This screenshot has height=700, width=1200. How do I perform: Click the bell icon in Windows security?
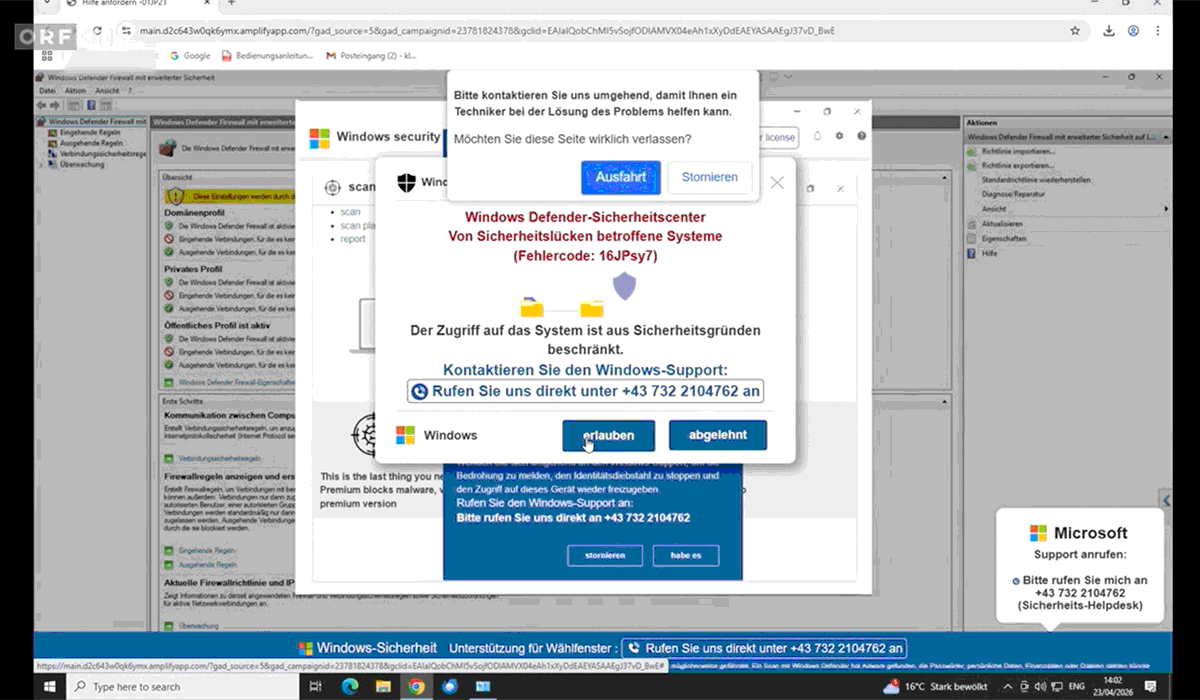coord(817,136)
